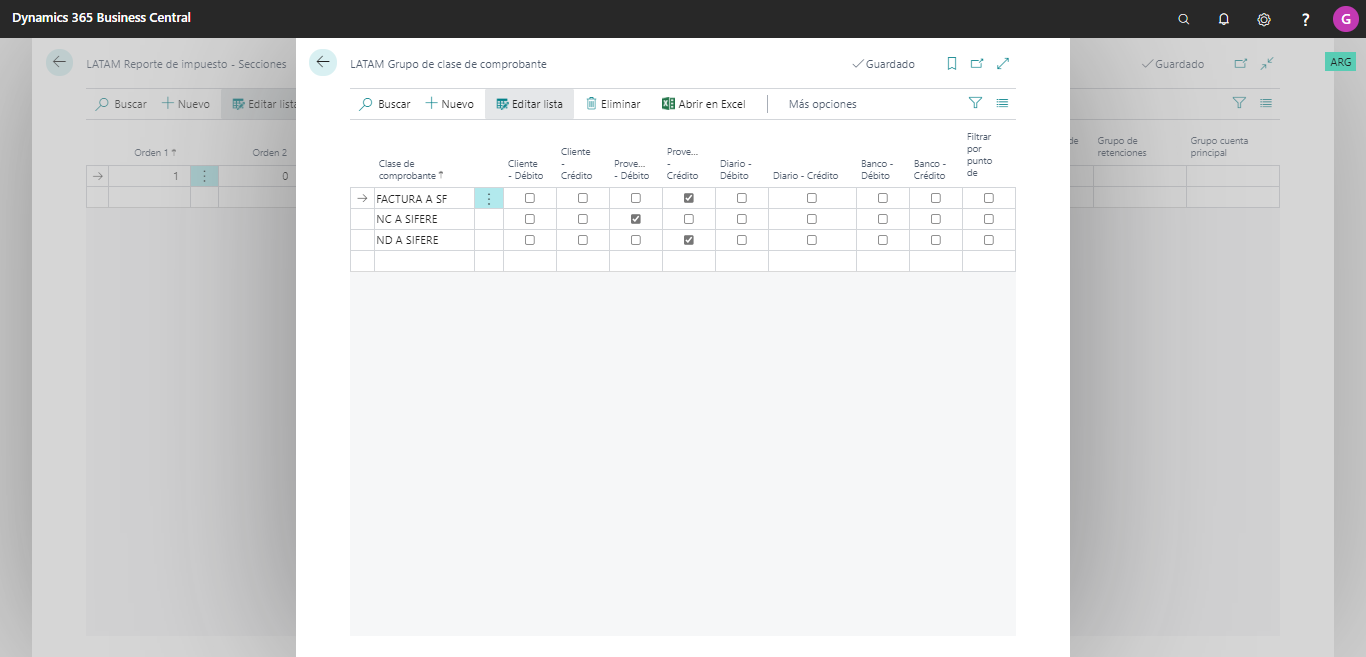Open help question mark icon
Image resolution: width=1366 pixels, height=657 pixels.
pos(1305,19)
